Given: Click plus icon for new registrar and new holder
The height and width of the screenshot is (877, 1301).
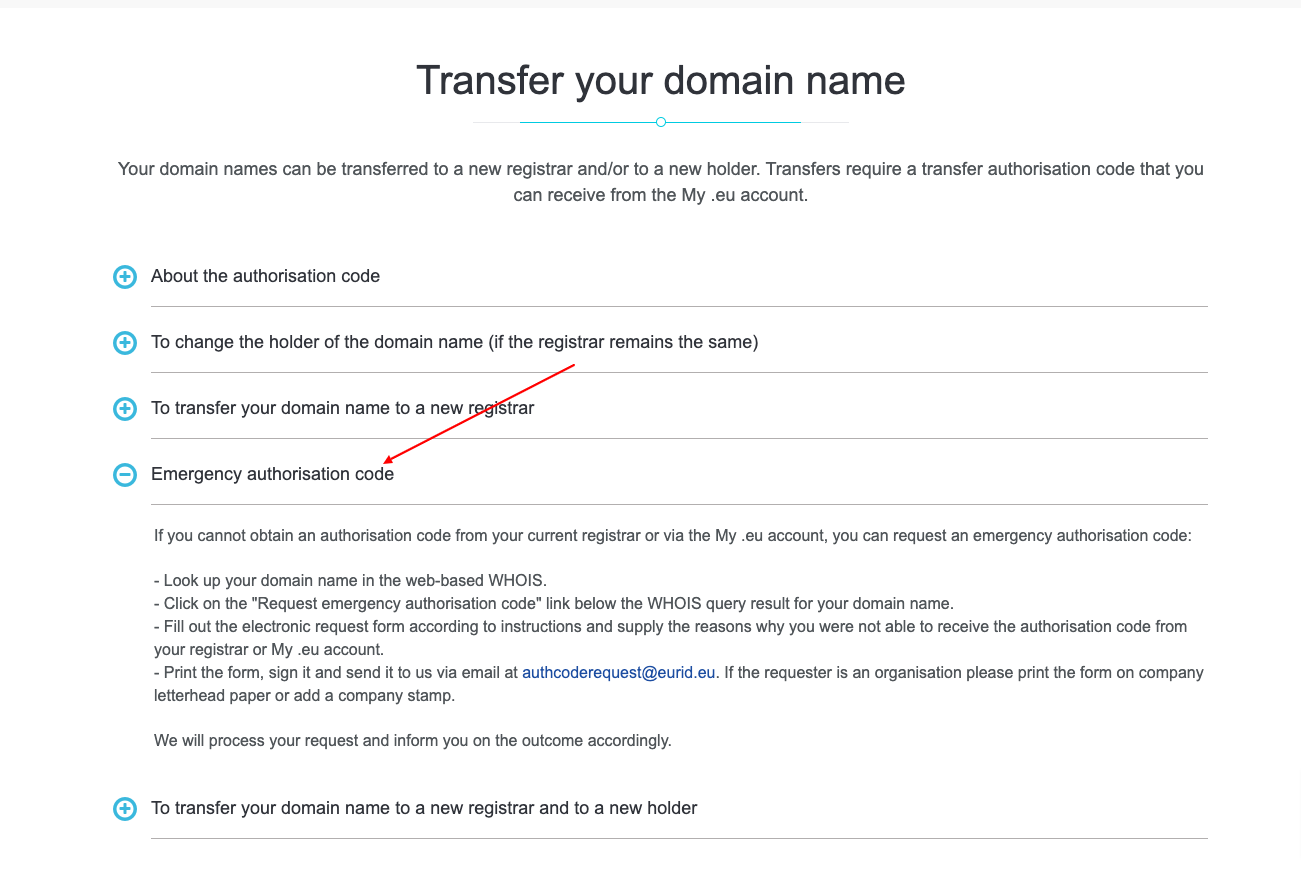Looking at the screenshot, I should tap(124, 809).
